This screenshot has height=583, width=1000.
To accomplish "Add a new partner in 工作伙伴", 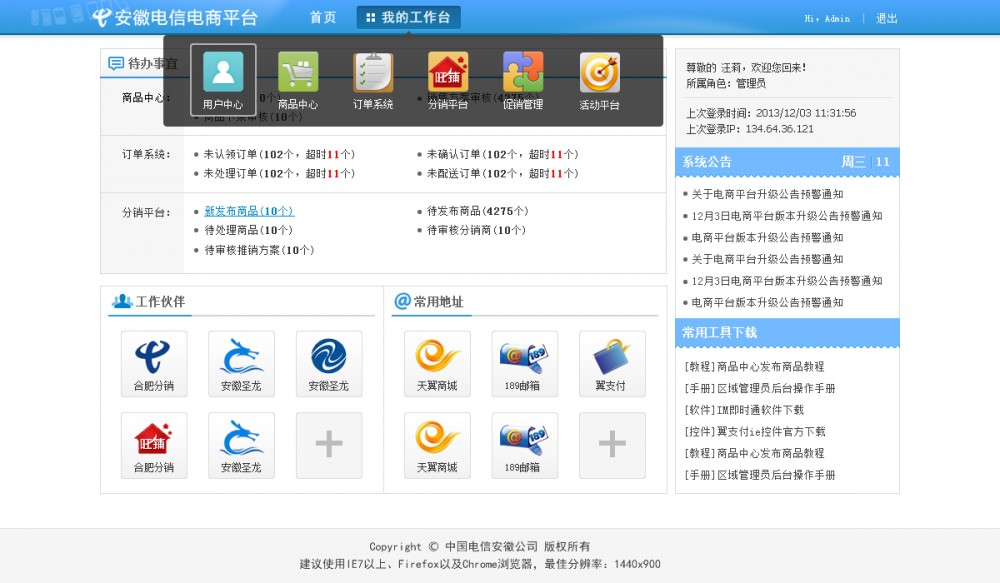I will pyautogui.click(x=328, y=445).
